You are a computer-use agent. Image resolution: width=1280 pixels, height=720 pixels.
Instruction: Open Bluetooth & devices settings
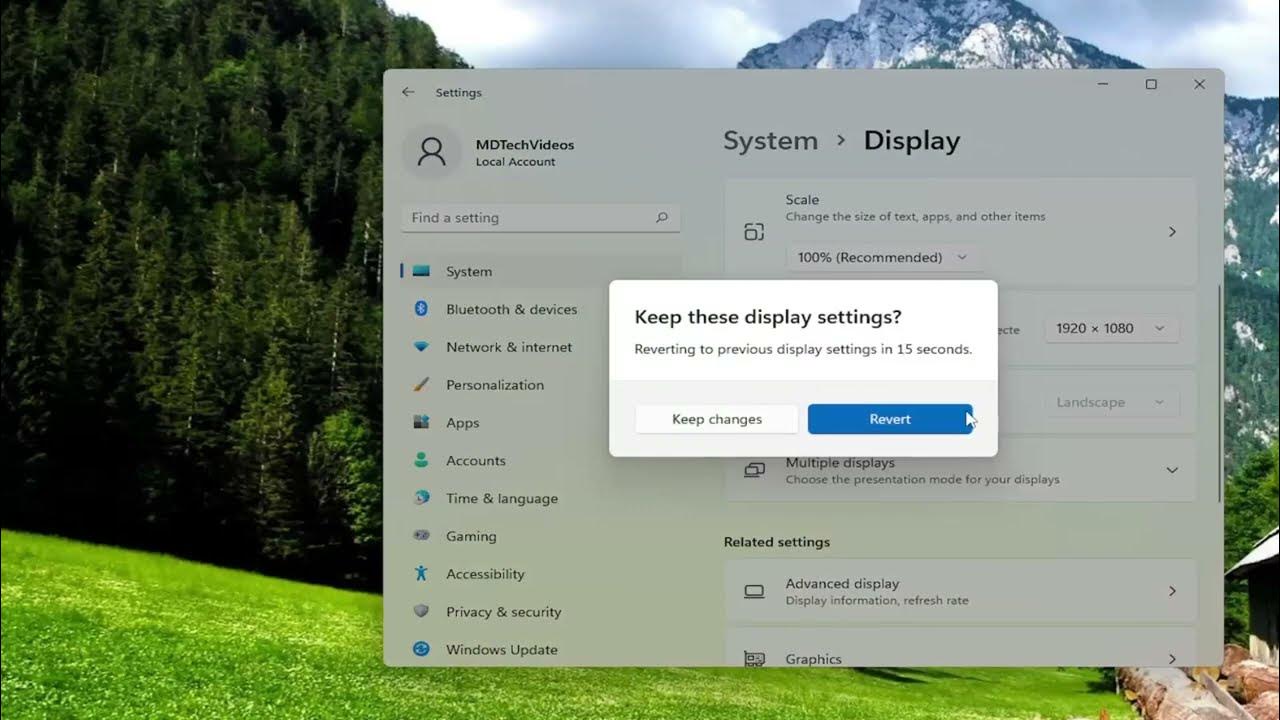click(541, 309)
